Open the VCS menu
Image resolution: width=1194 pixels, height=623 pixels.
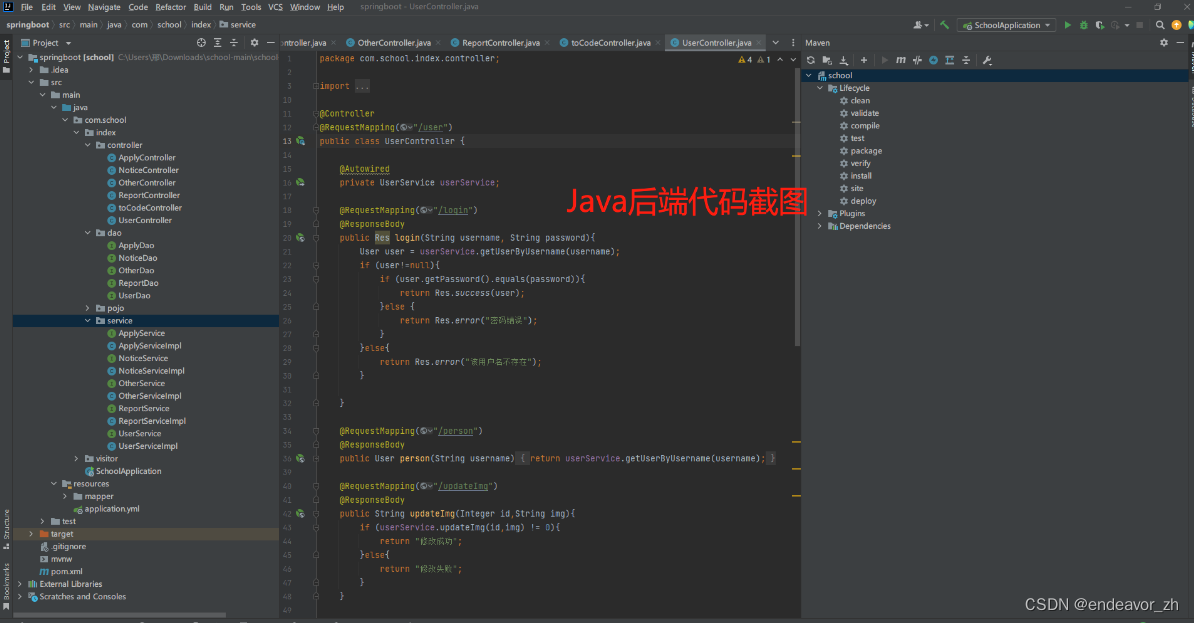pos(276,7)
